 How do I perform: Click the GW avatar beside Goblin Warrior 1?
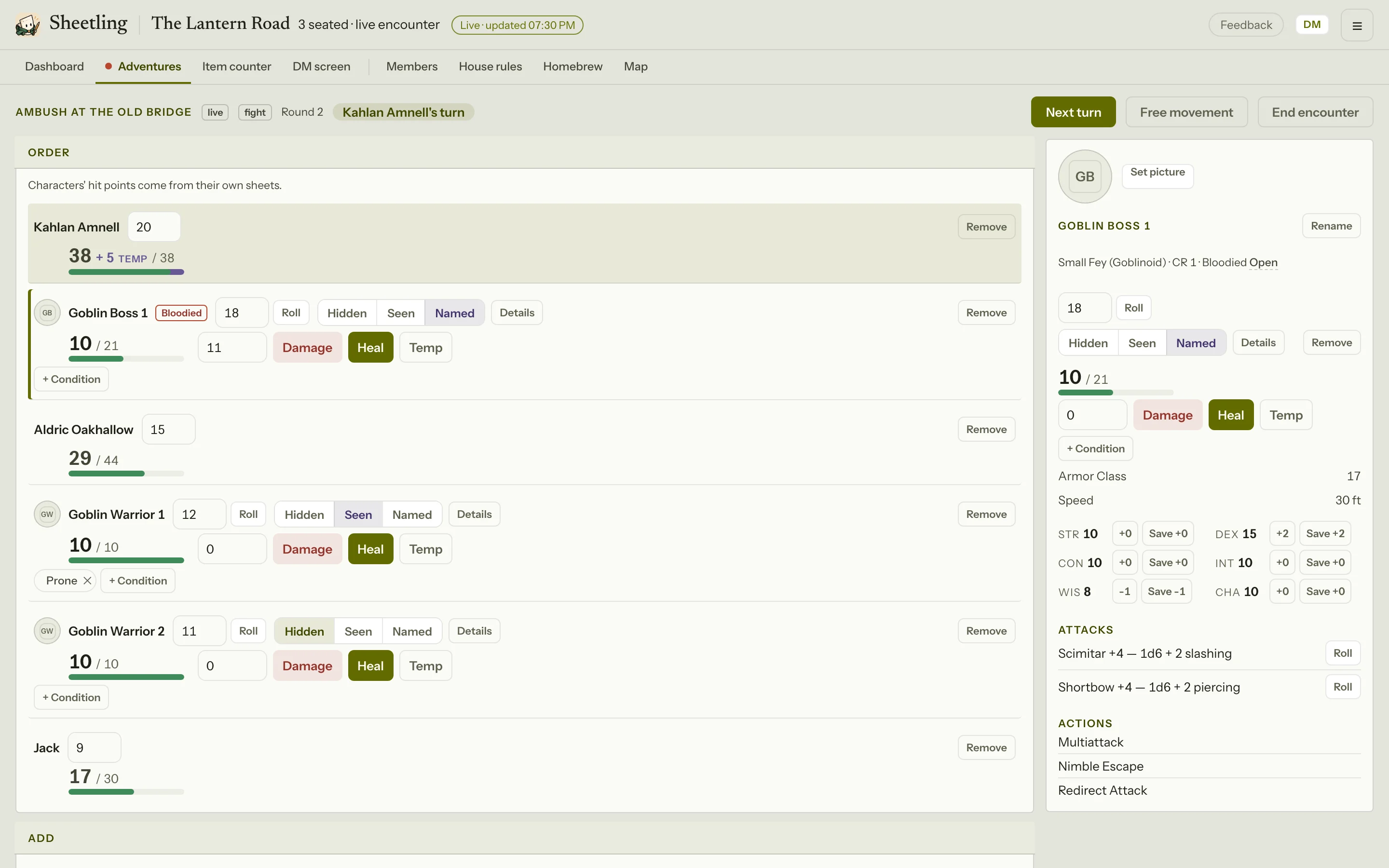click(47, 515)
